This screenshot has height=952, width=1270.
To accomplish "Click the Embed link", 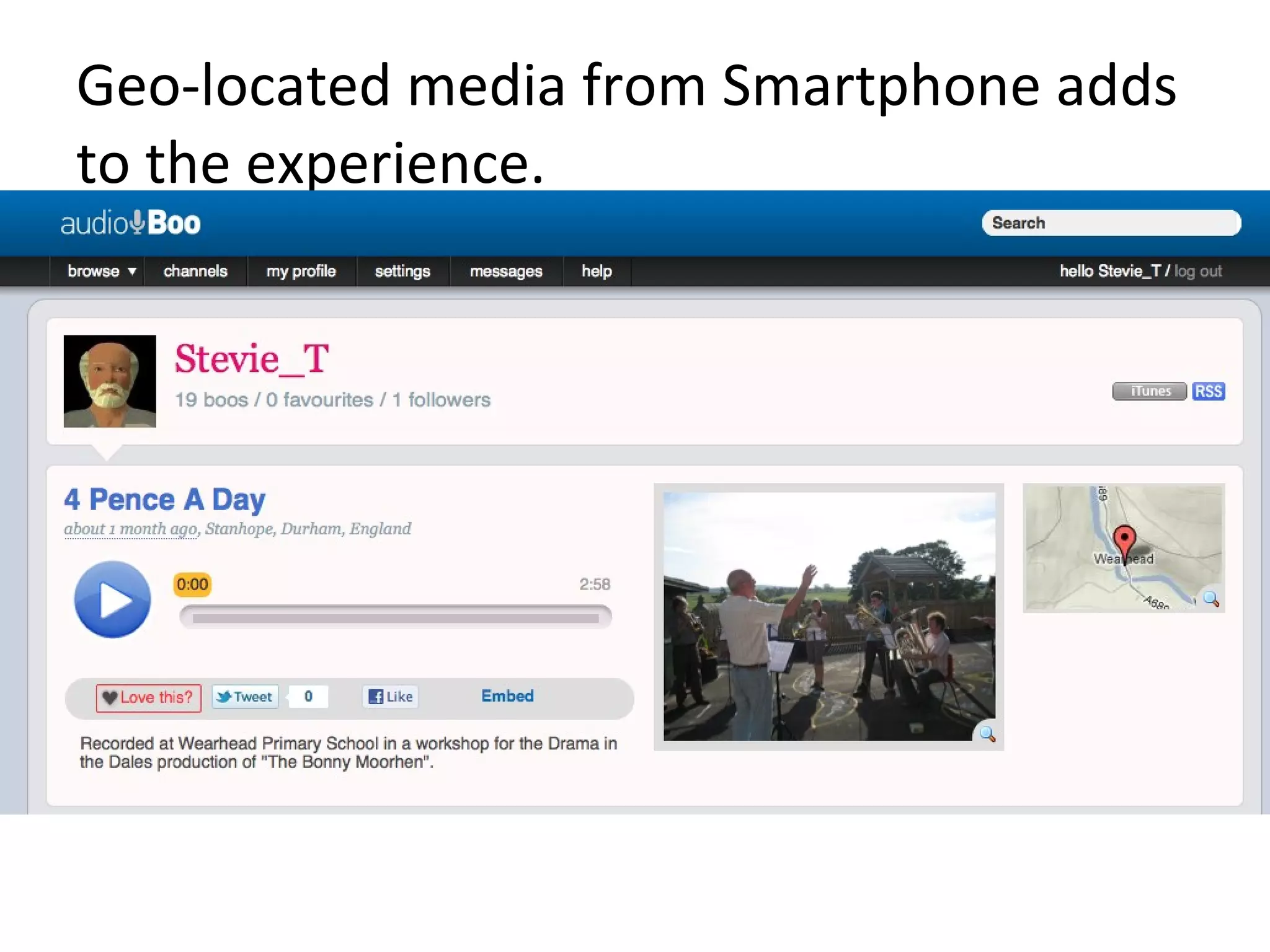I will (507, 696).
